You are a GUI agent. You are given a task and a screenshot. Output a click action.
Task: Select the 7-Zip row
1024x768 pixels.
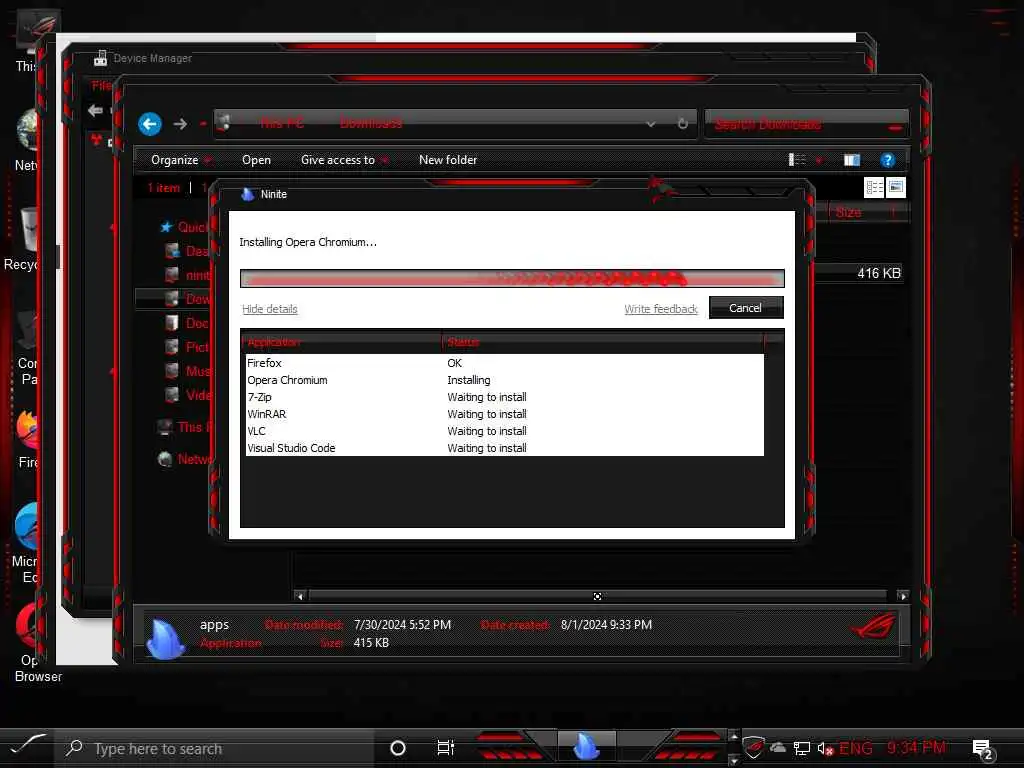504,397
